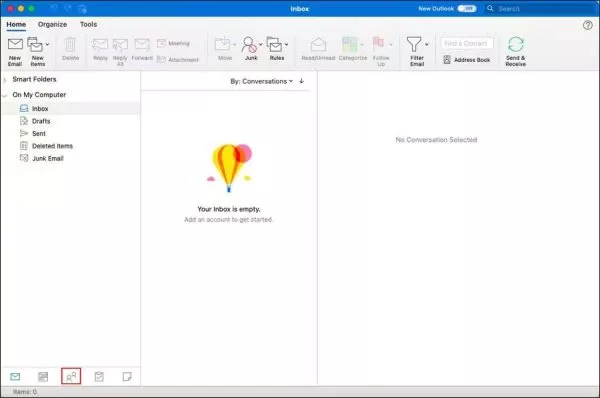
Task: Switch to the Tools tab
Action: tap(88, 24)
